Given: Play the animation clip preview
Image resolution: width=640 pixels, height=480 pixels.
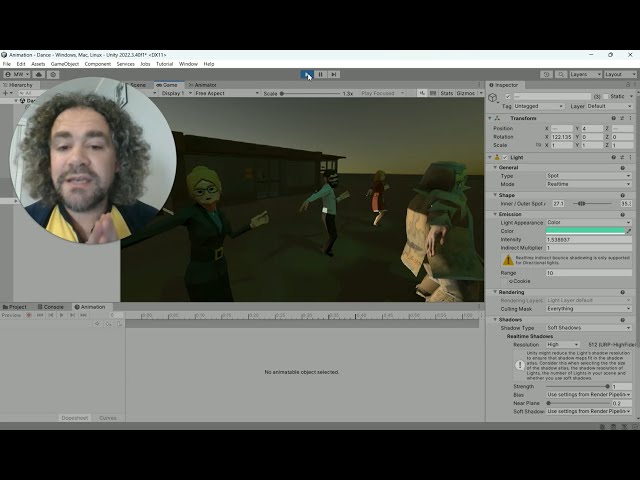Looking at the screenshot, I should pyautogui.click(x=62, y=315).
